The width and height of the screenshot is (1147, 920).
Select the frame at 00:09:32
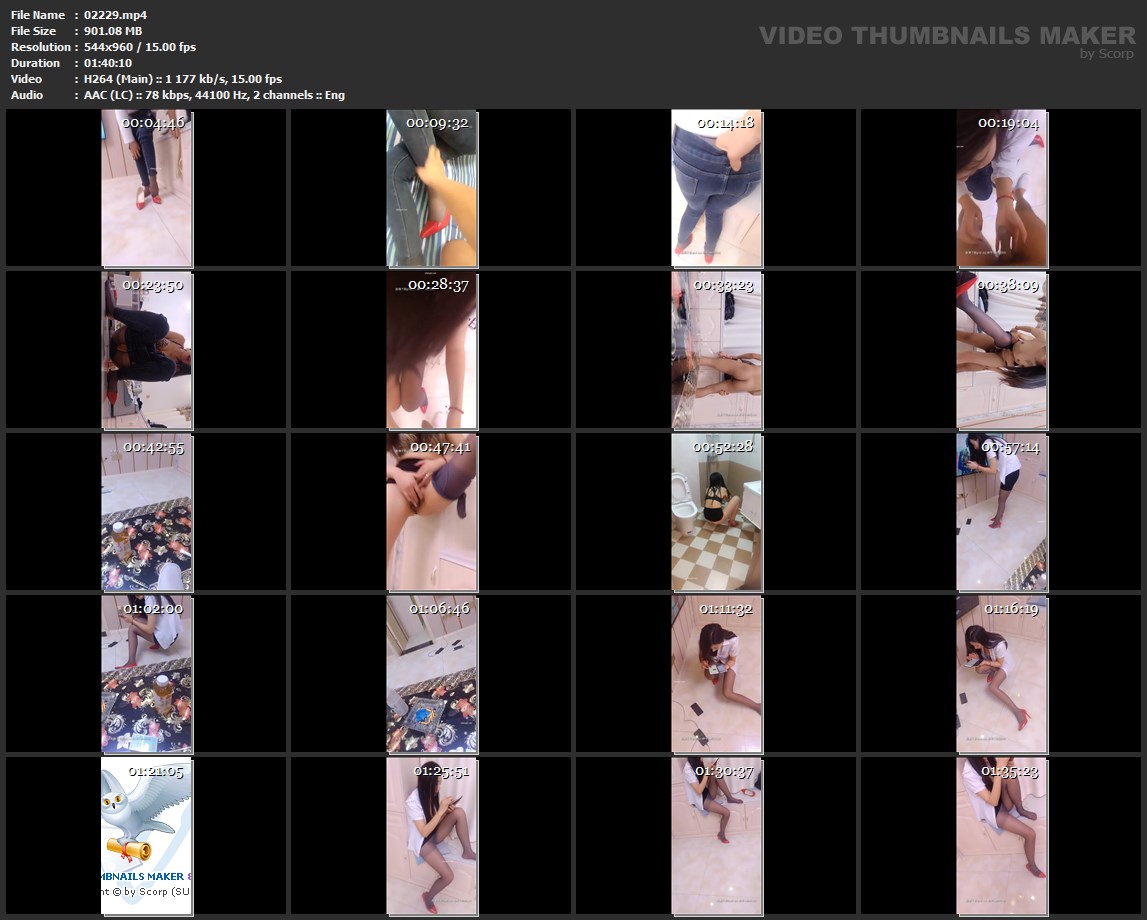(431, 188)
